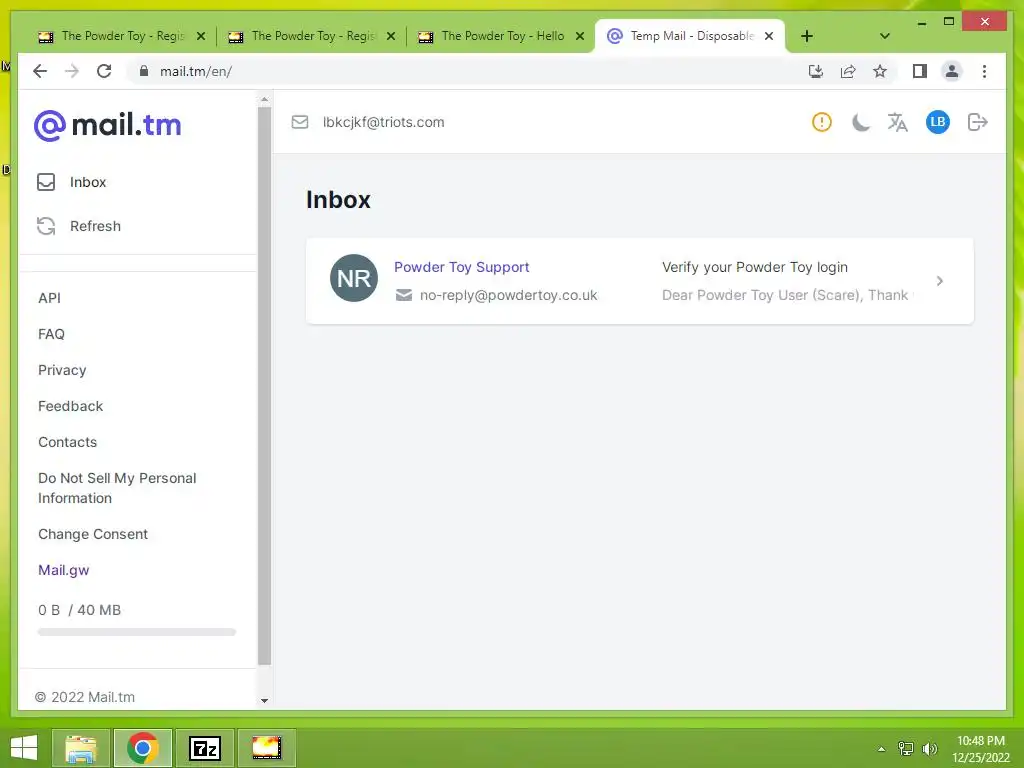Click the 0 B / 40 MB storage text
Screen dimensions: 1024x768
(x=80, y=610)
